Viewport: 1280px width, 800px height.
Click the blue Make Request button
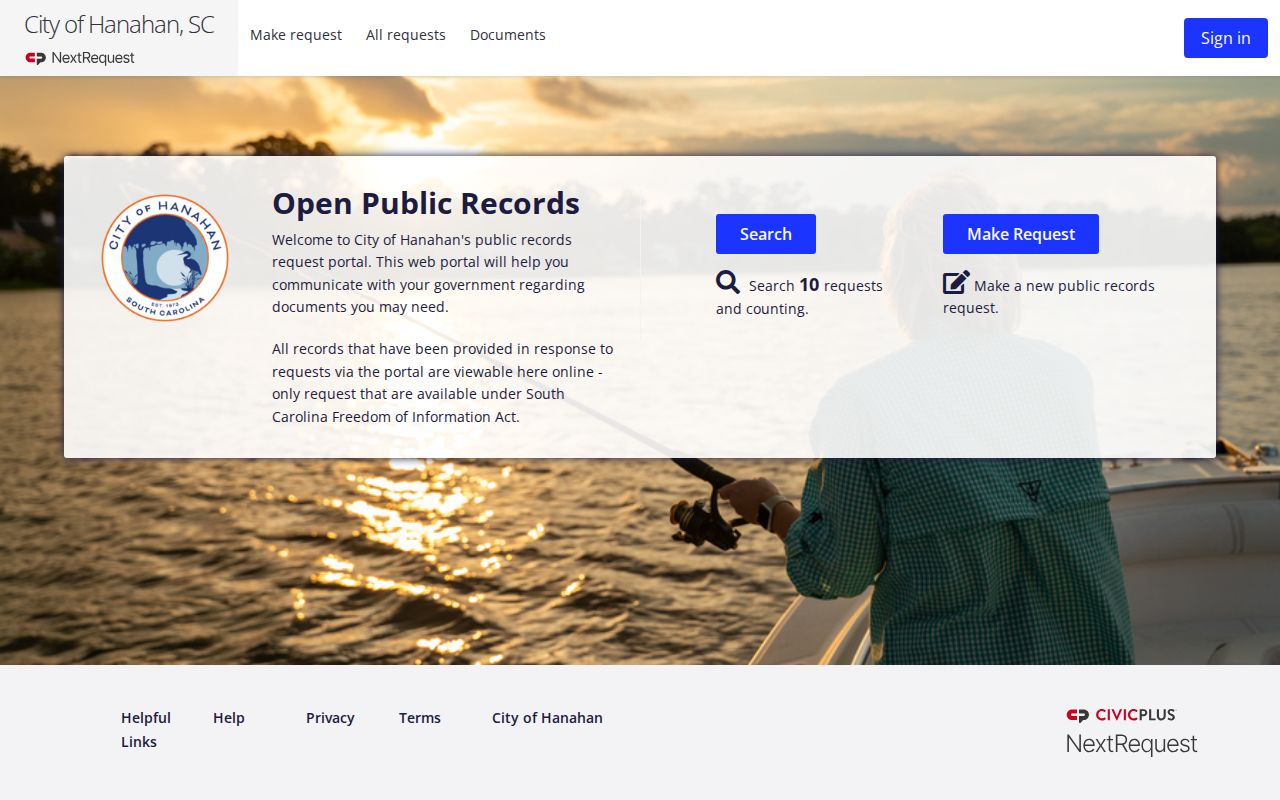pos(1021,234)
